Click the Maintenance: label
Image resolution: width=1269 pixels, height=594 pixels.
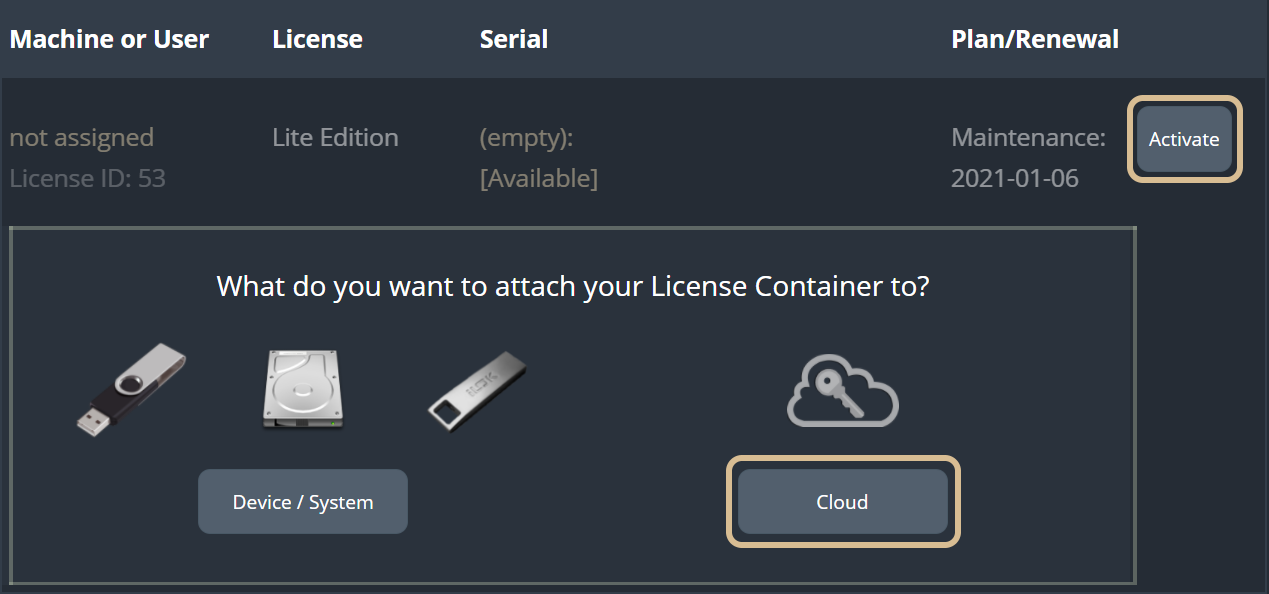[x=1028, y=137]
